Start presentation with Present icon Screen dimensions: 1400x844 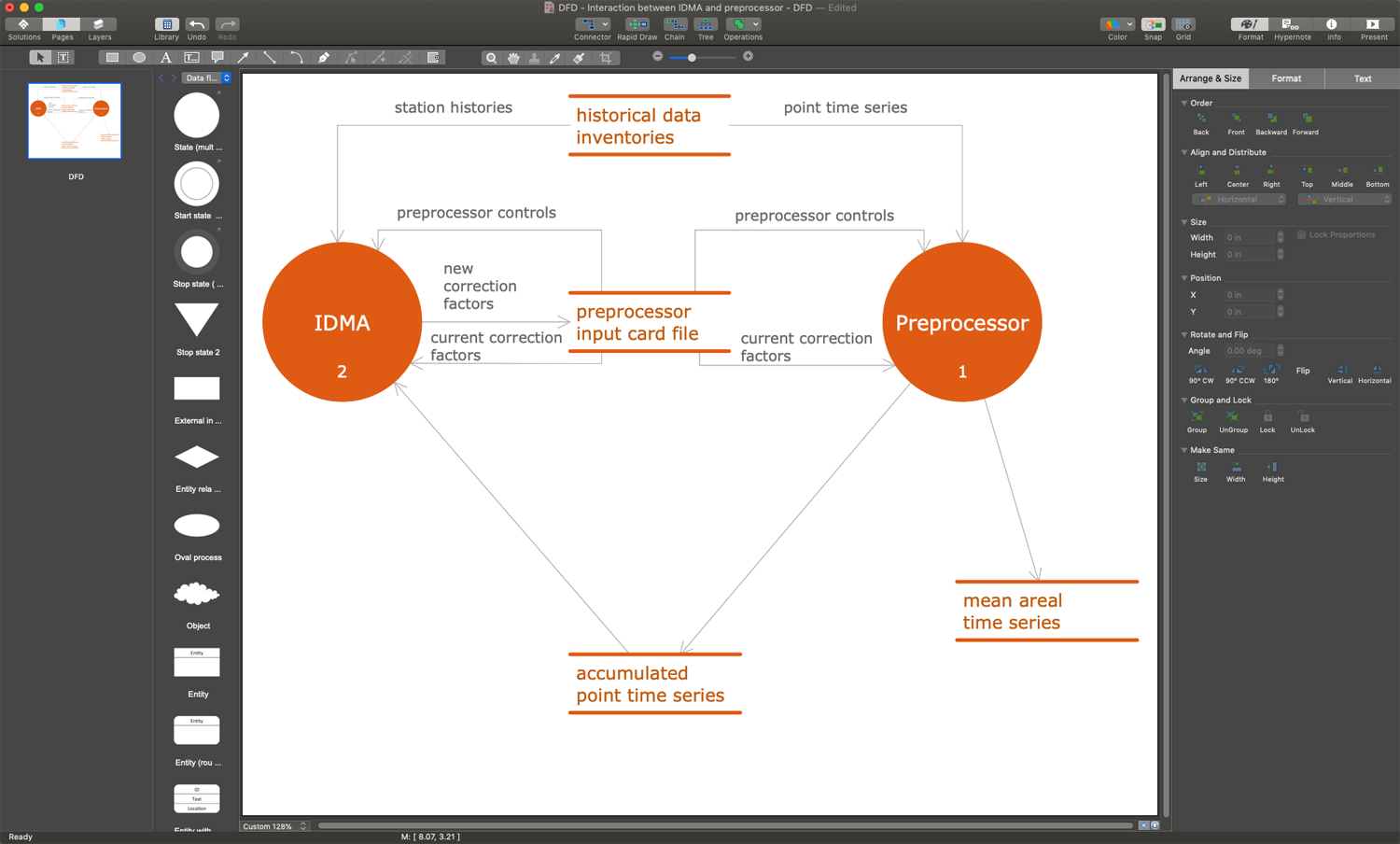point(1373,28)
